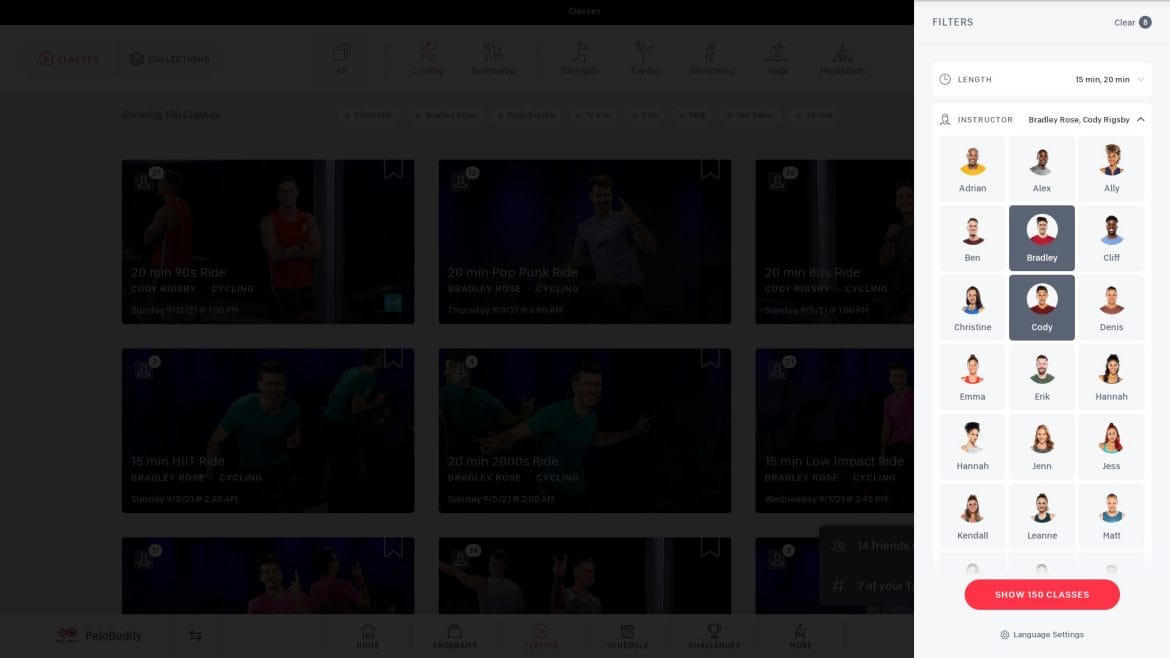This screenshot has height=658, width=1170.
Task: Remove the Not Taken filter chip
Action: pos(750,115)
